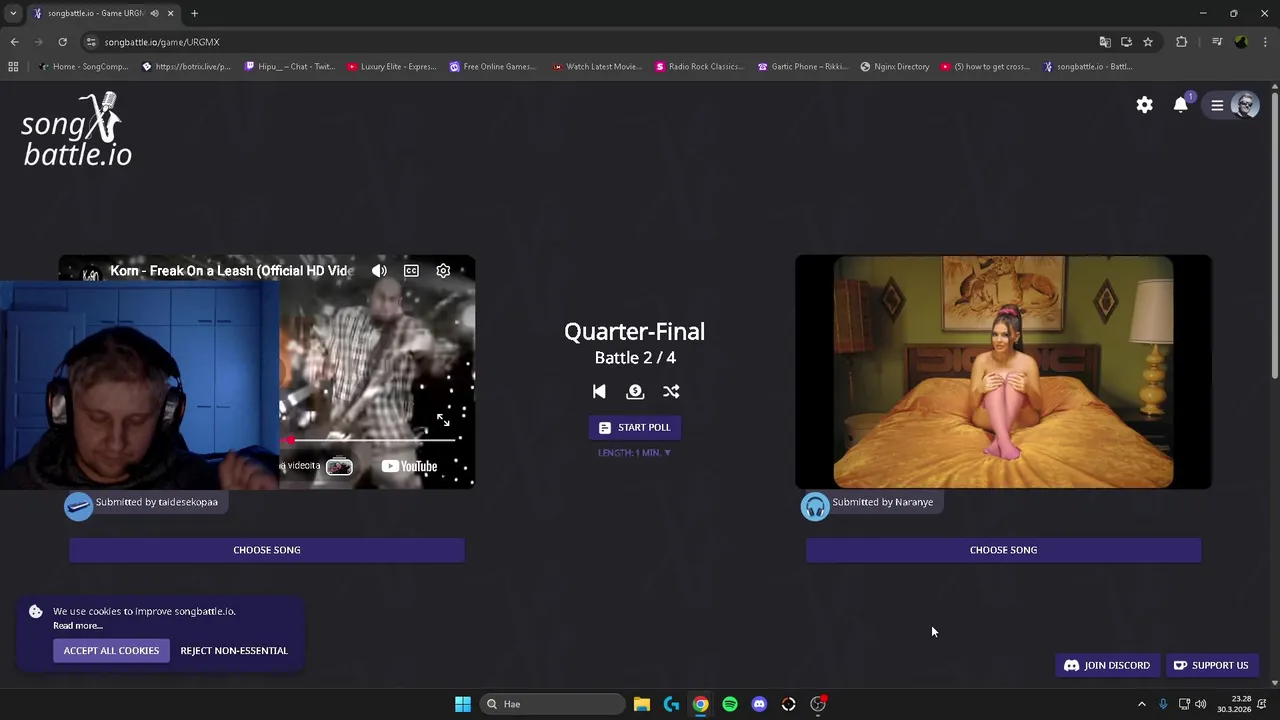Mute the songbattle tab audio

click(154, 13)
